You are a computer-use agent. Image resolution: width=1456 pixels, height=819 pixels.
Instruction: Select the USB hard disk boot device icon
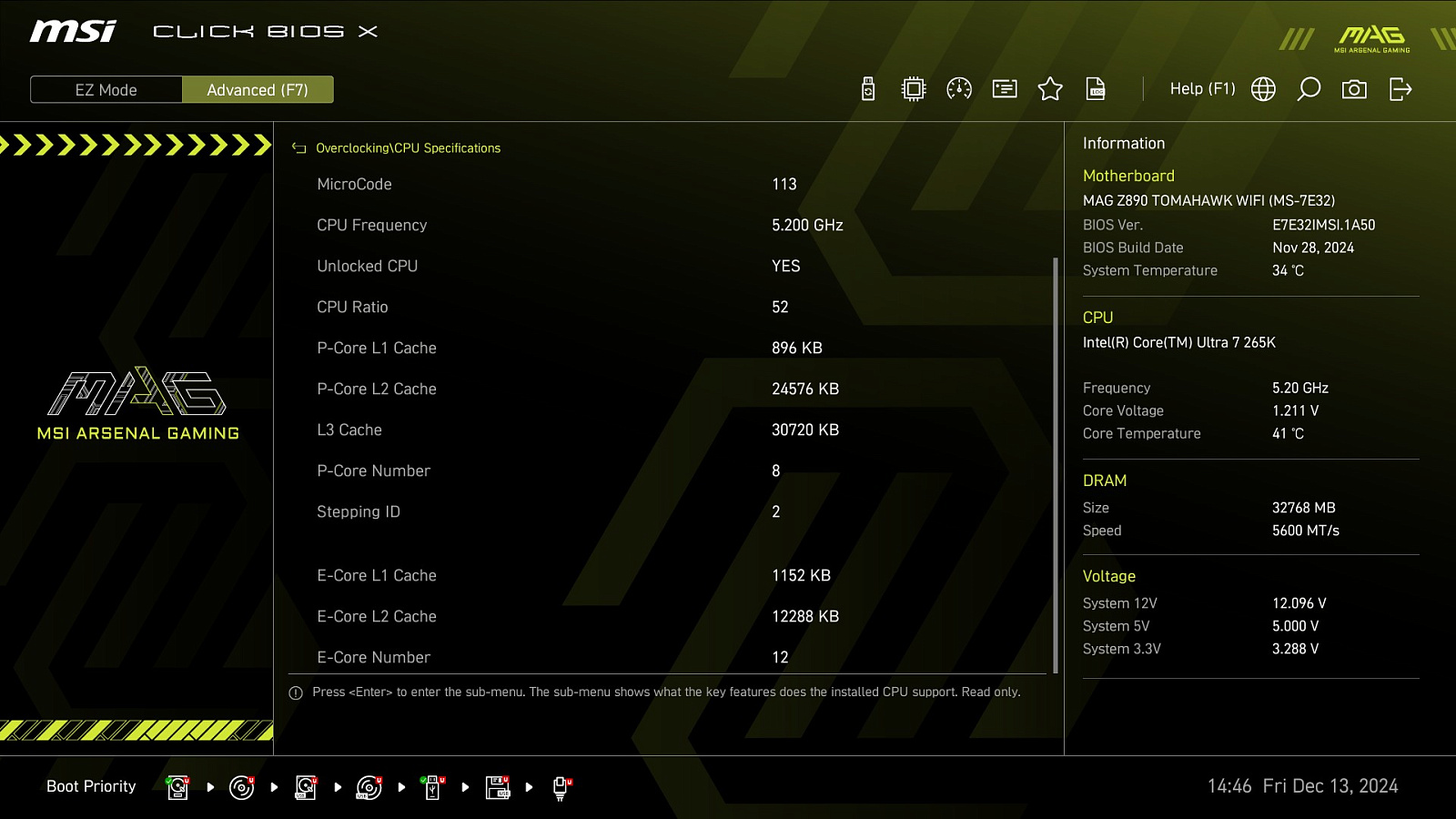306,787
